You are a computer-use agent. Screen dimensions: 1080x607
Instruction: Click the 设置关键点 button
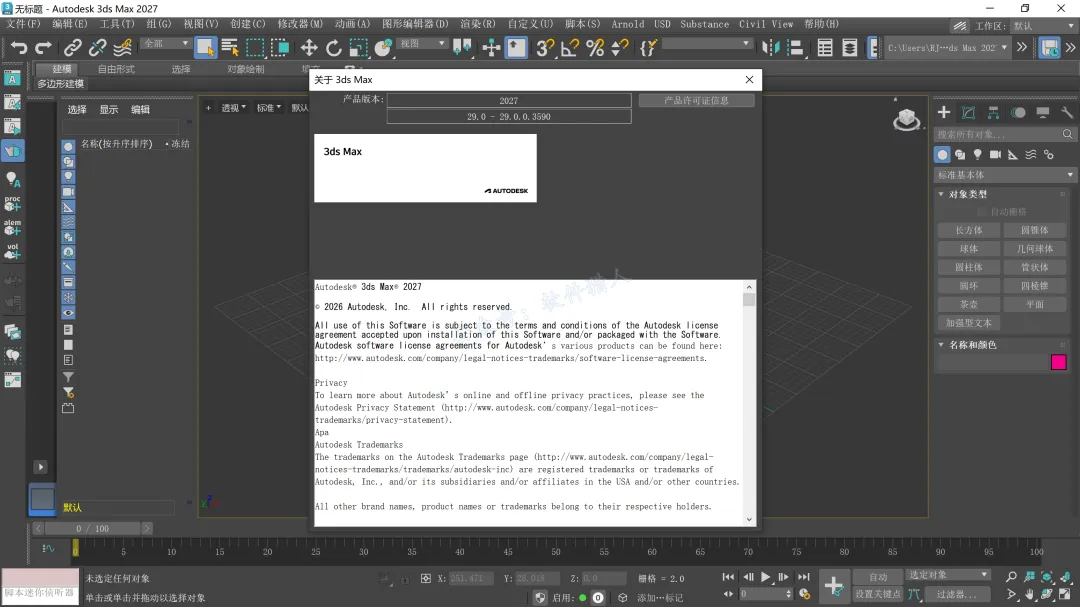878,594
